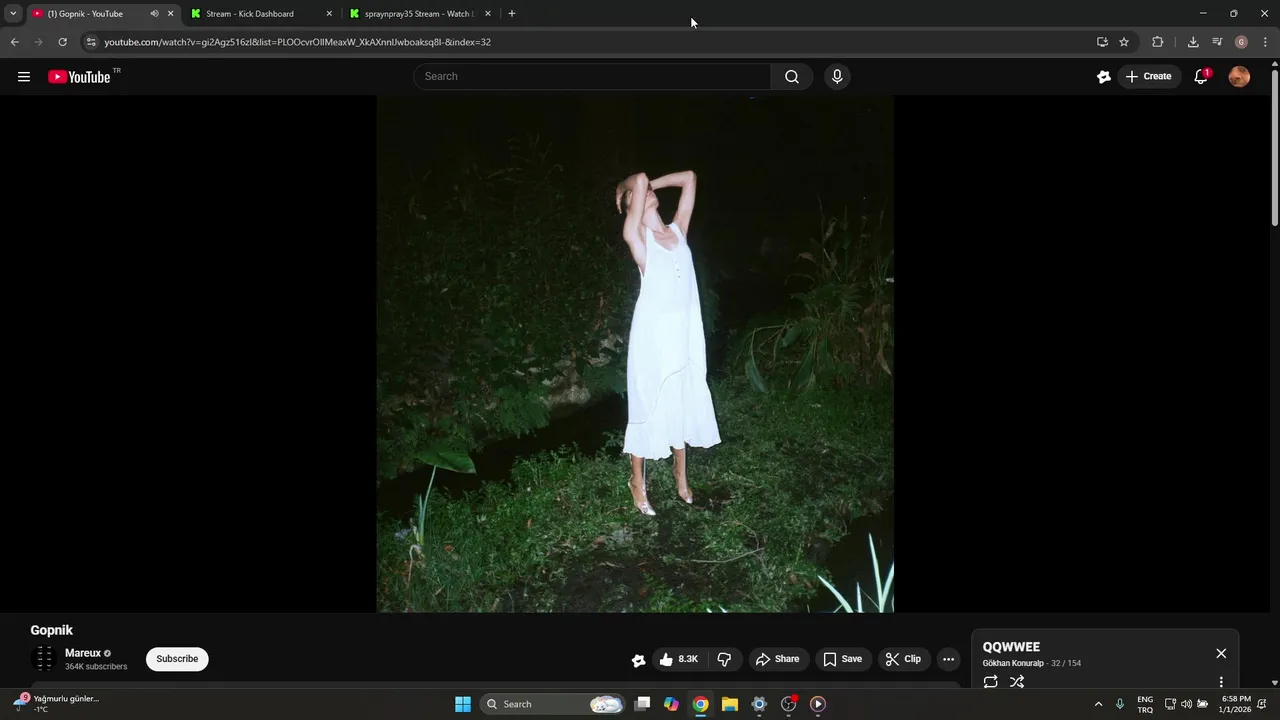Viewport: 1280px width, 720px height.
Task: Open the weather widget Yağmurlu günler
Action: (x=56, y=704)
